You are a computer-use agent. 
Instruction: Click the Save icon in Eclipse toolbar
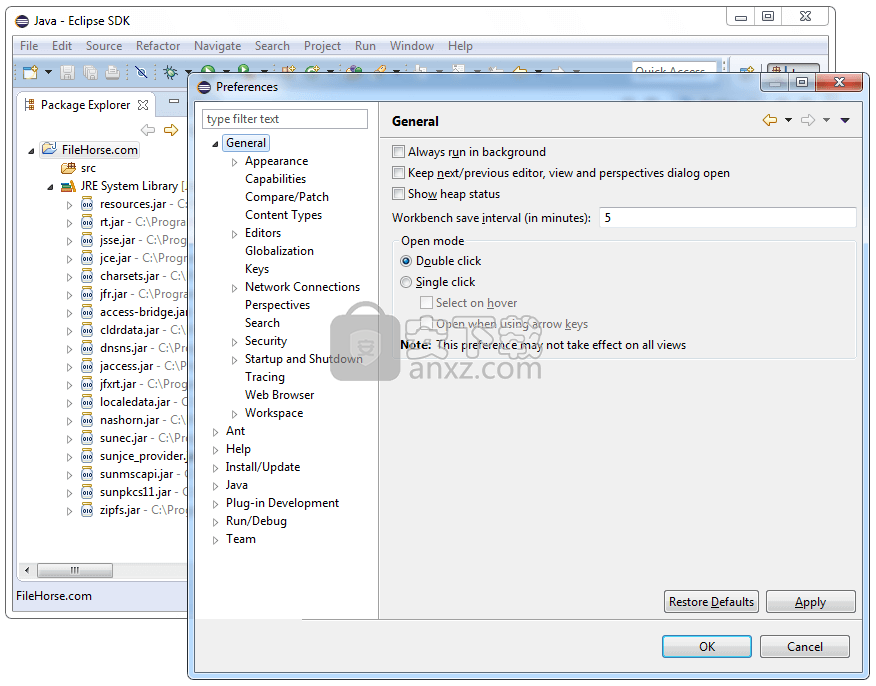click(x=68, y=72)
